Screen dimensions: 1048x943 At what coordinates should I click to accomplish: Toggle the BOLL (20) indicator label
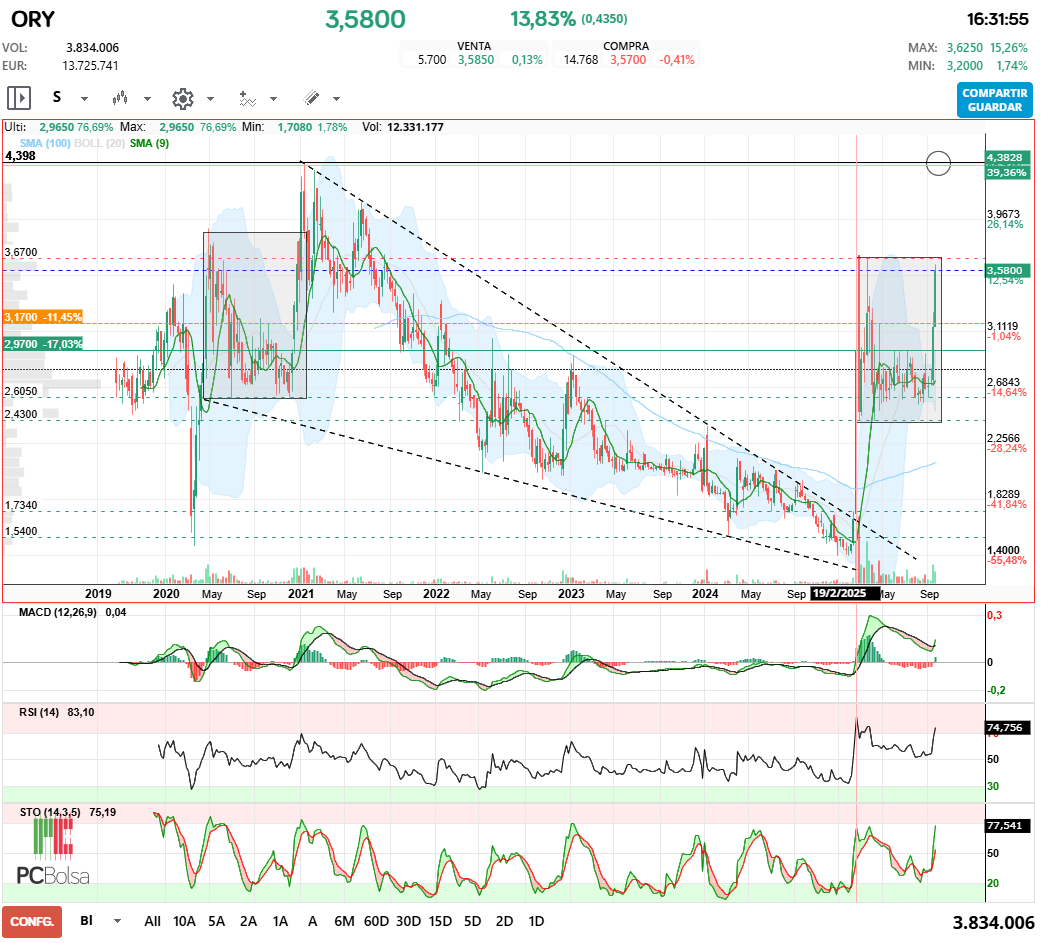(x=100, y=143)
